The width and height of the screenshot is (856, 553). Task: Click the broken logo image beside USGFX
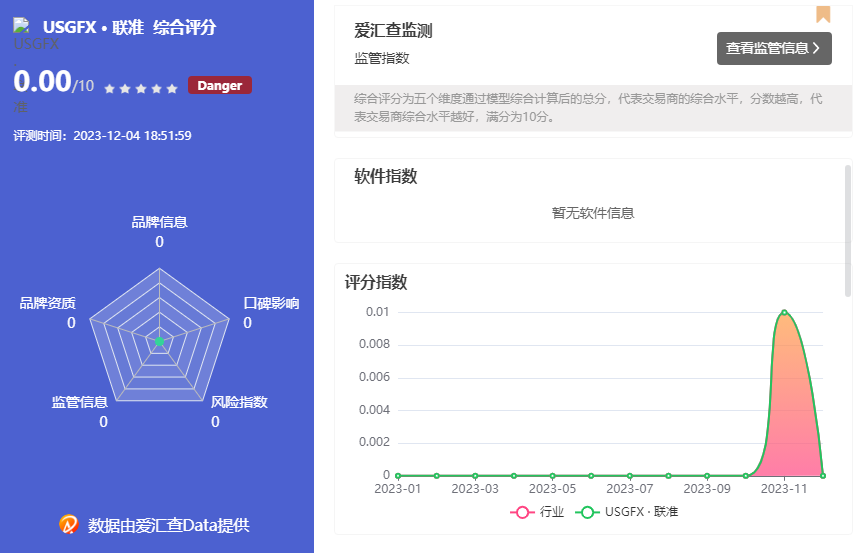(x=21, y=25)
